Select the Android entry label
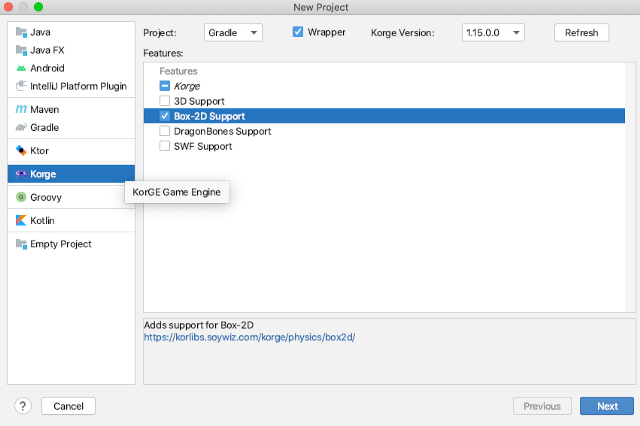The height and width of the screenshot is (426, 640). pyautogui.click(x=47, y=68)
